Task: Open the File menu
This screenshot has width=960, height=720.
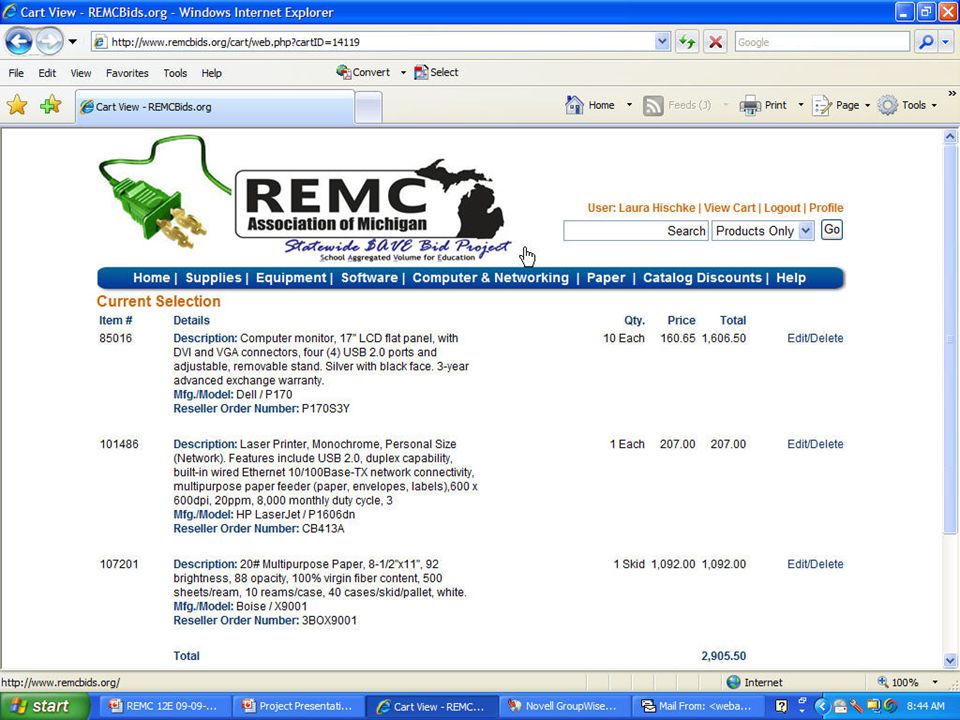Action: coord(16,73)
